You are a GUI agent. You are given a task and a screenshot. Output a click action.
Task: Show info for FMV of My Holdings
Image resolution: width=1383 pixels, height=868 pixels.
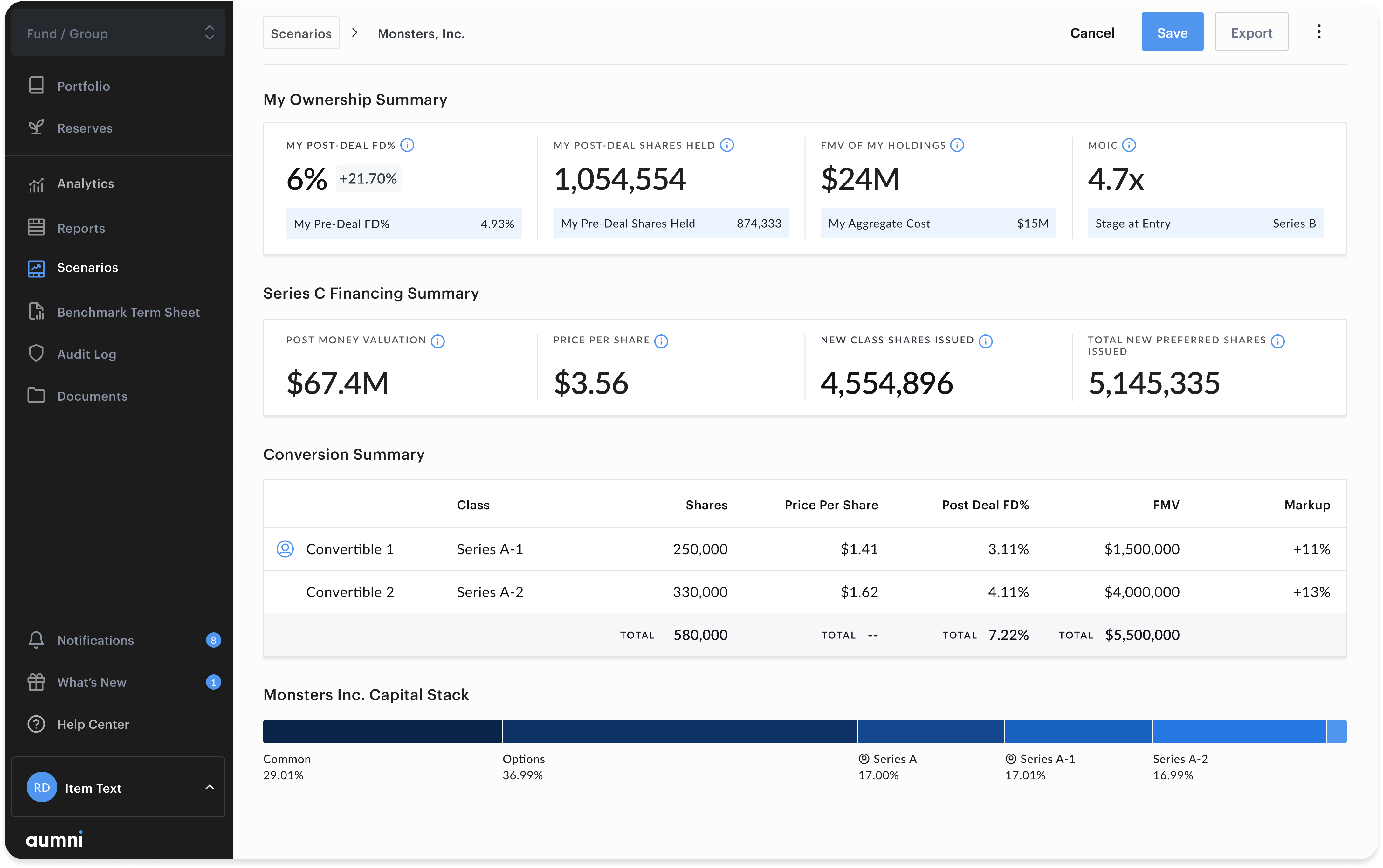click(x=957, y=145)
